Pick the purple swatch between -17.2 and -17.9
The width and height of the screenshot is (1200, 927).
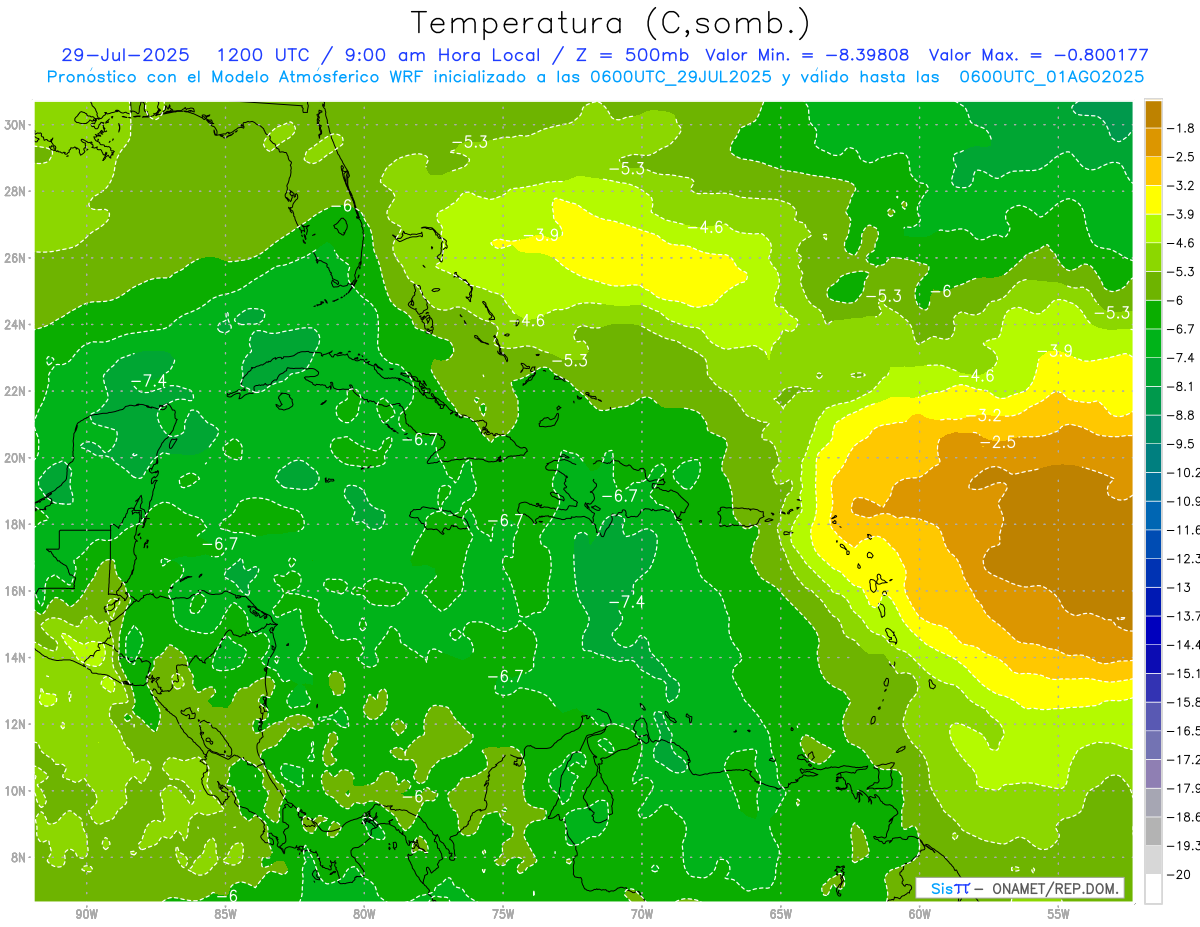1153,773
